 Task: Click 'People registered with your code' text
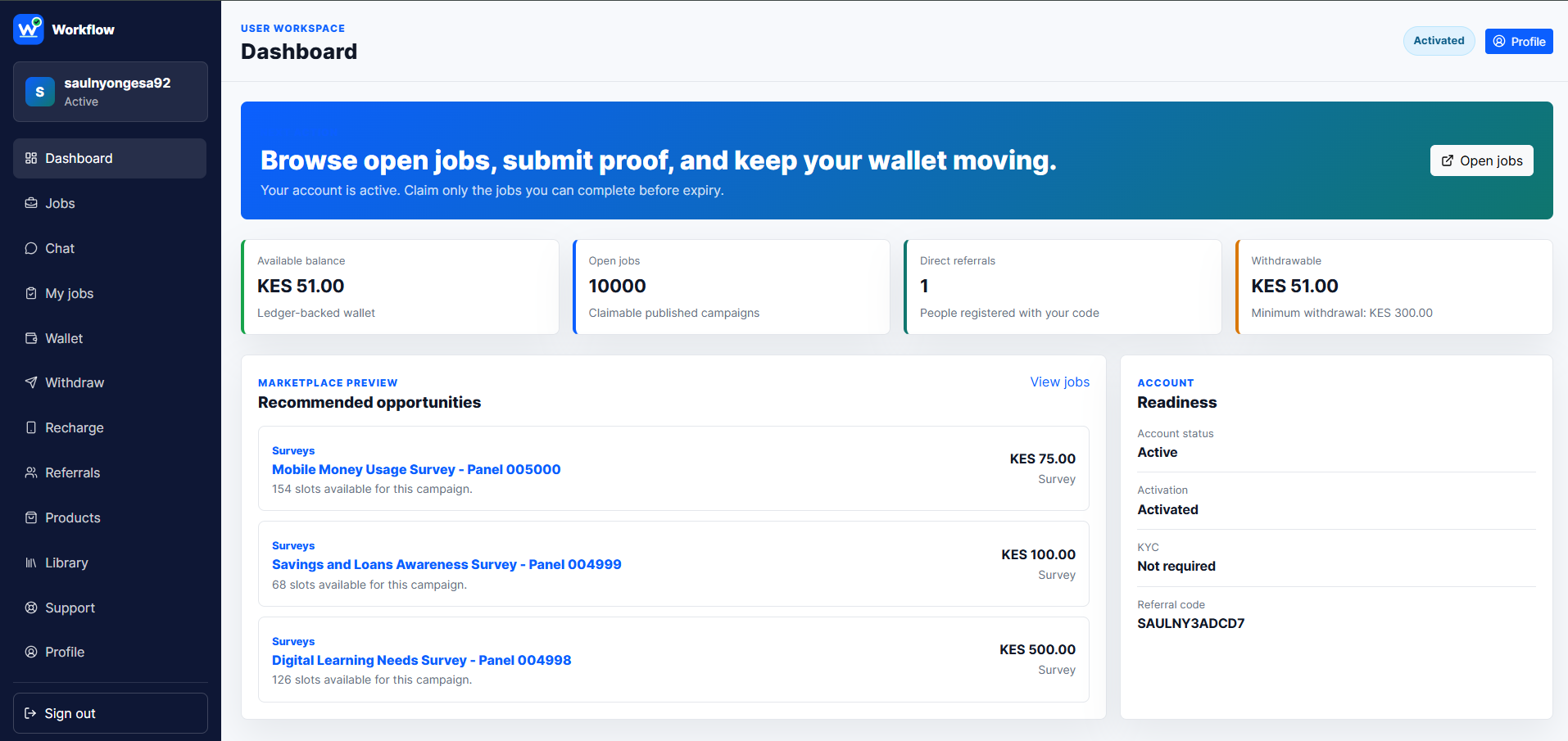point(1009,313)
